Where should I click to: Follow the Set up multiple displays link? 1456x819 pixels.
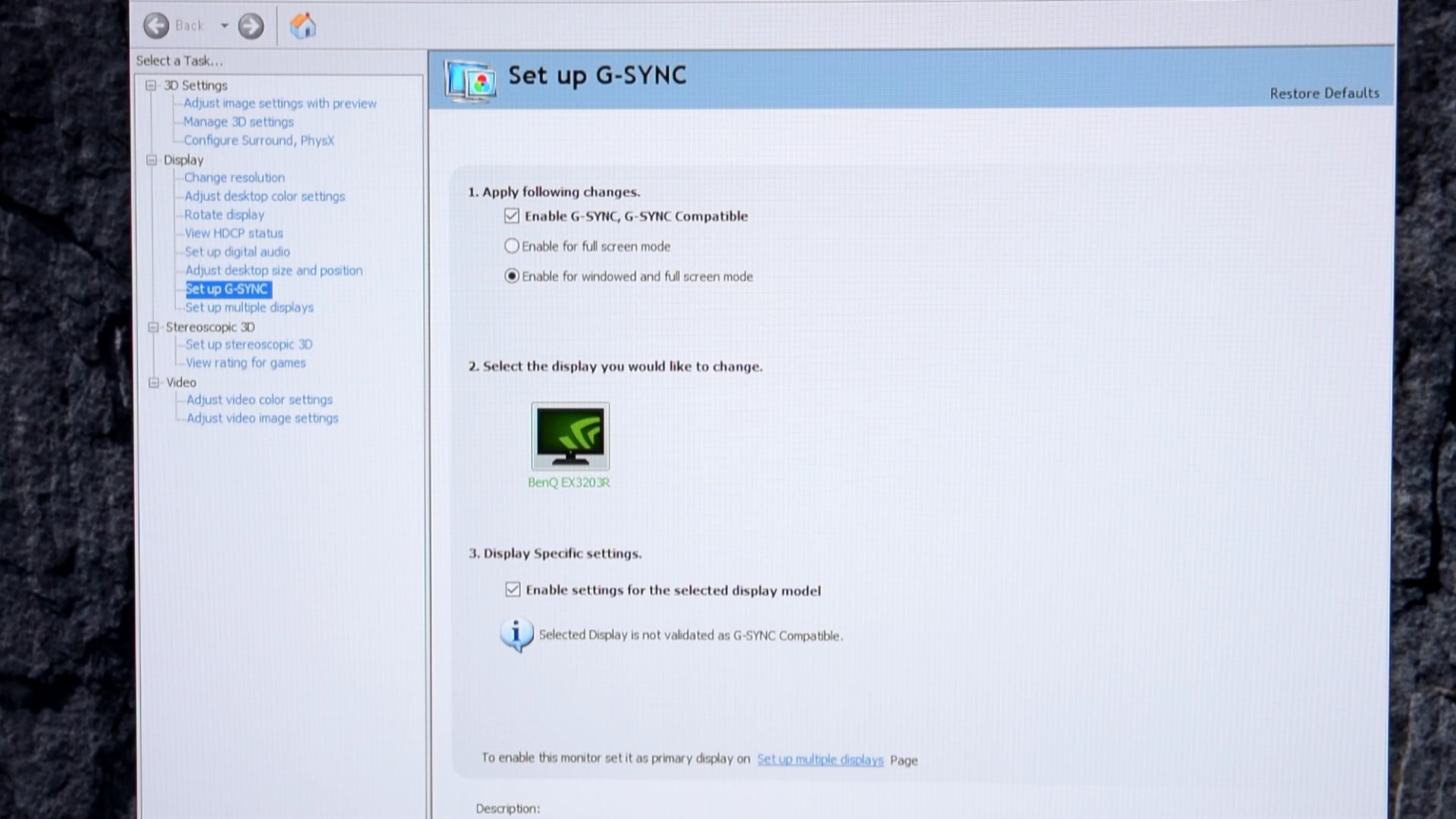pos(820,759)
